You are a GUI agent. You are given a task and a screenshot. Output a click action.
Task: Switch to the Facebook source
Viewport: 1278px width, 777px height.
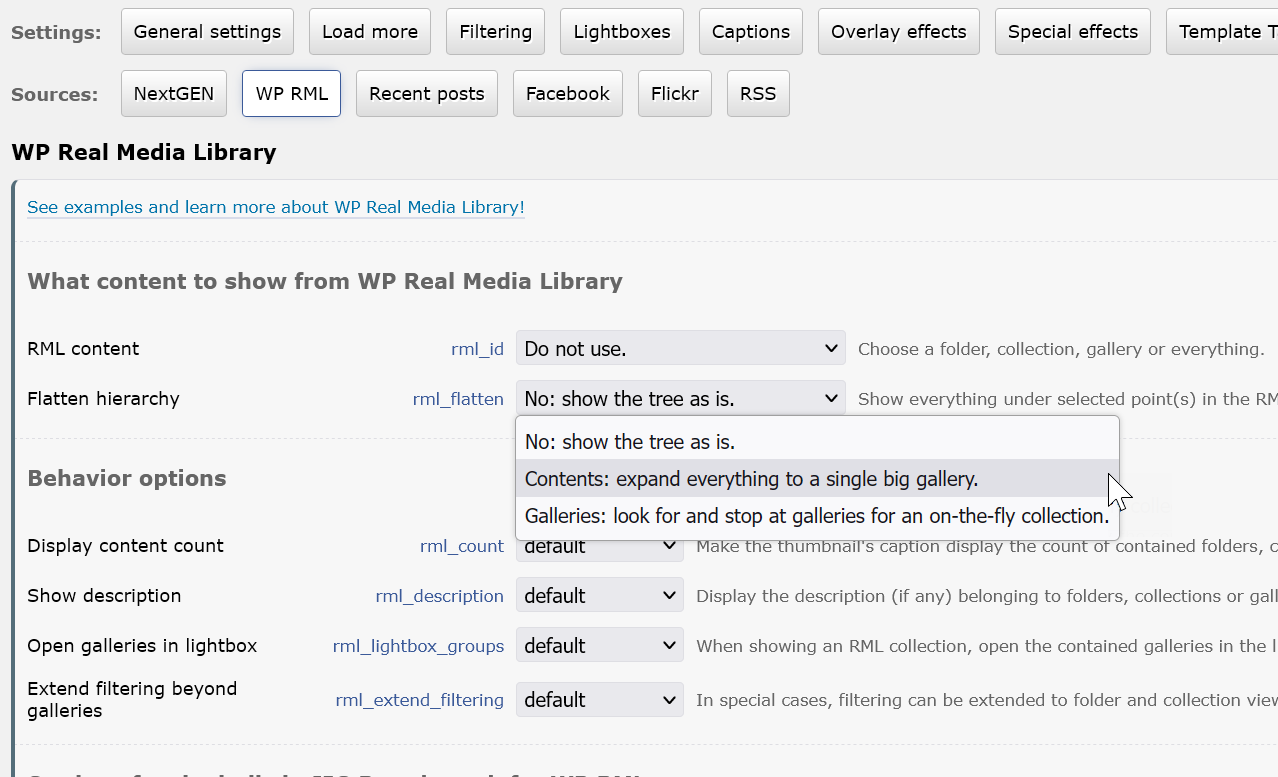coord(567,94)
